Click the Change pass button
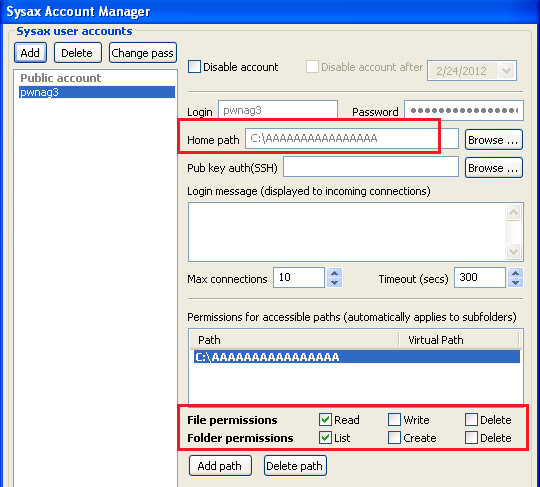The image size is (540, 487). 143,53
